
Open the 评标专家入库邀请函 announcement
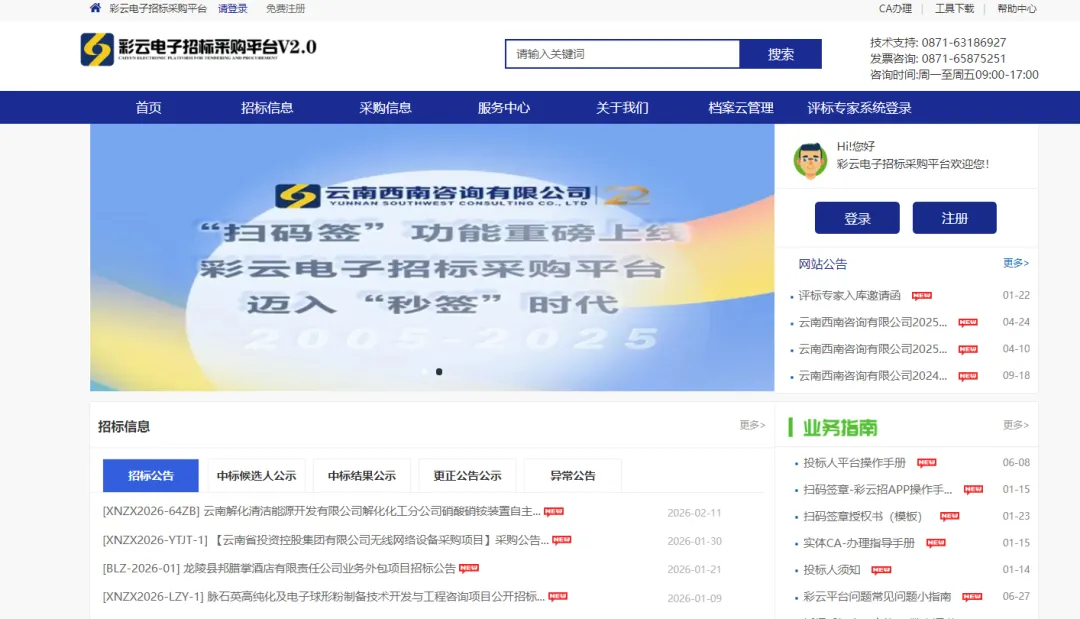[x=849, y=295]
